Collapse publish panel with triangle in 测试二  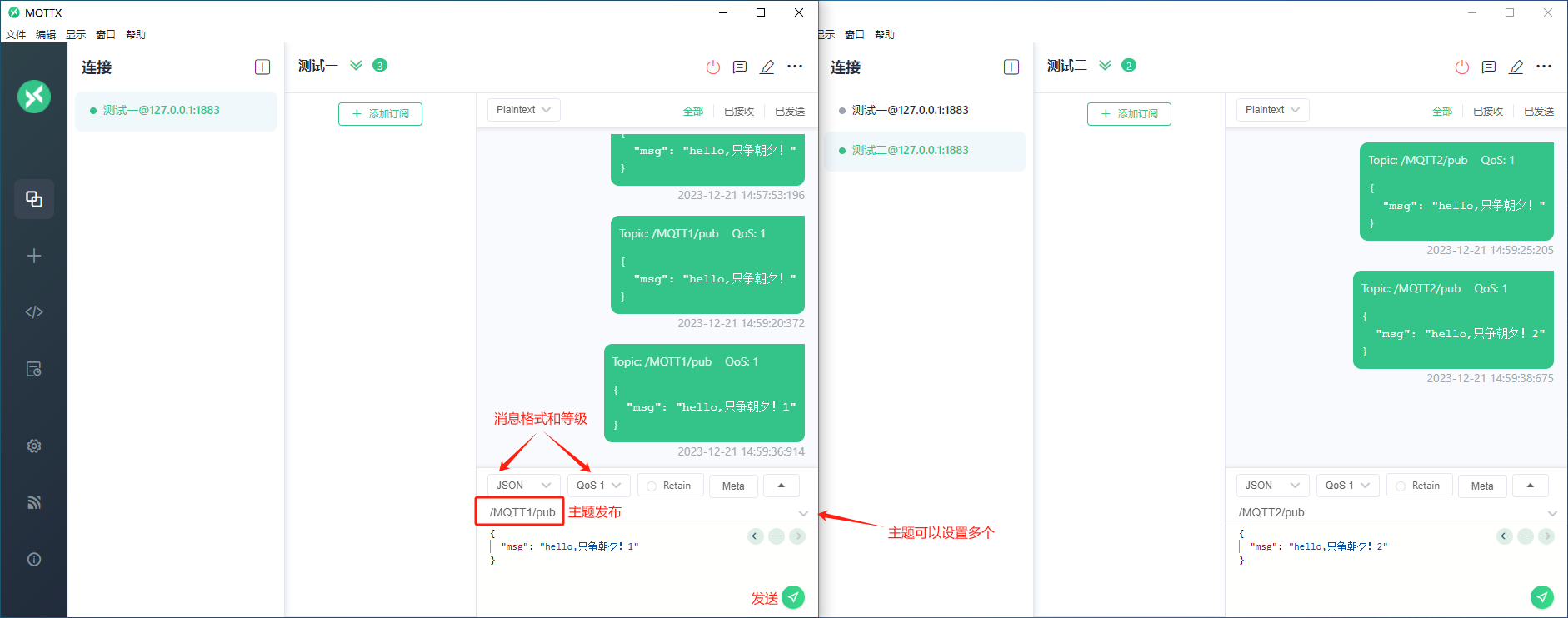(1531, 486)
